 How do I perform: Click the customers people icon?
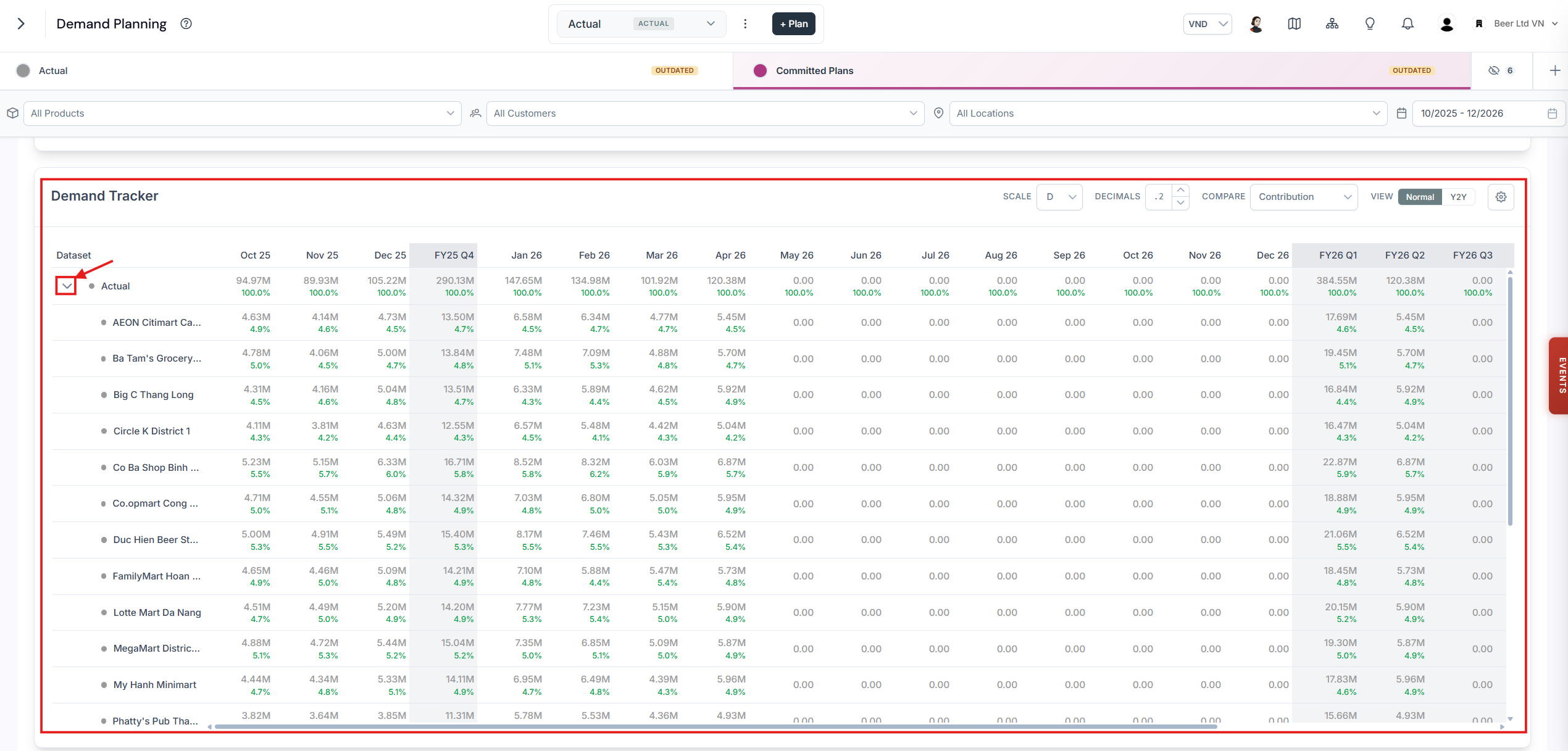pos(475,113)
